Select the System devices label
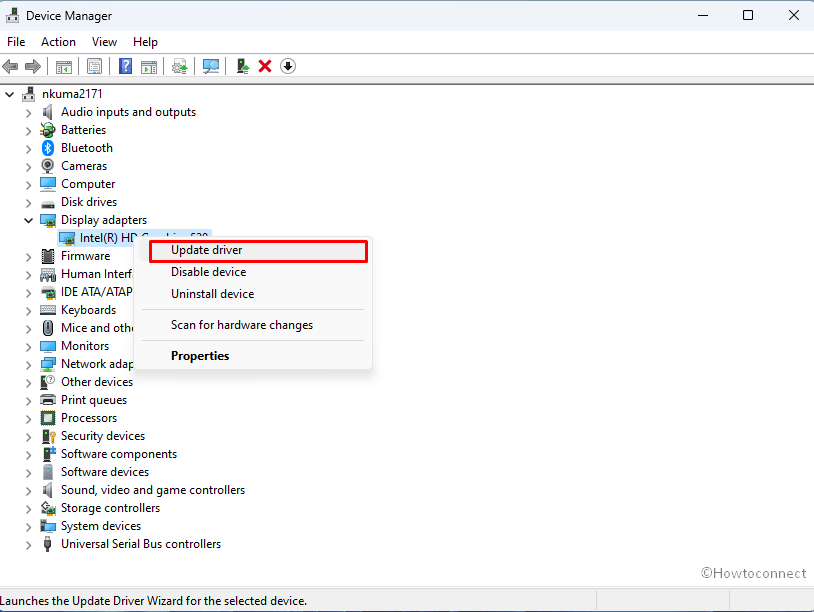 [x=101, y=526]
